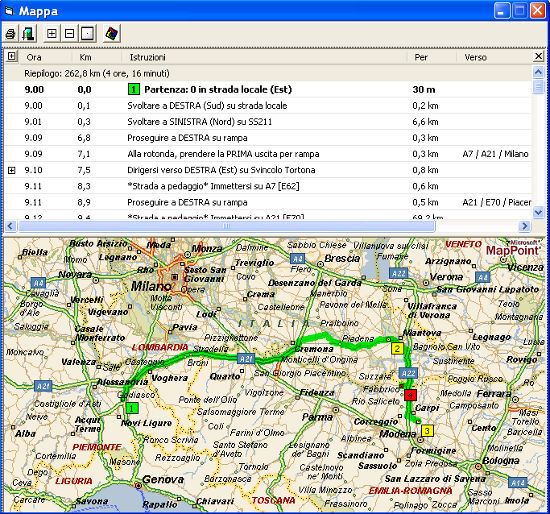Click the center-point map toolbar button

[87, 34]
